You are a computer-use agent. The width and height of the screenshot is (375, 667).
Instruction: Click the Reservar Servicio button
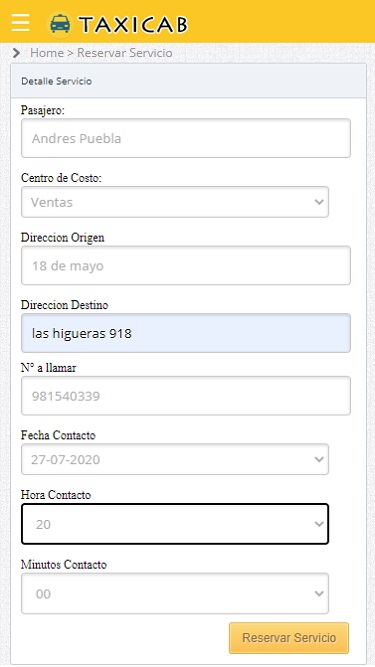pyautogui.click(x=289, y=638)
